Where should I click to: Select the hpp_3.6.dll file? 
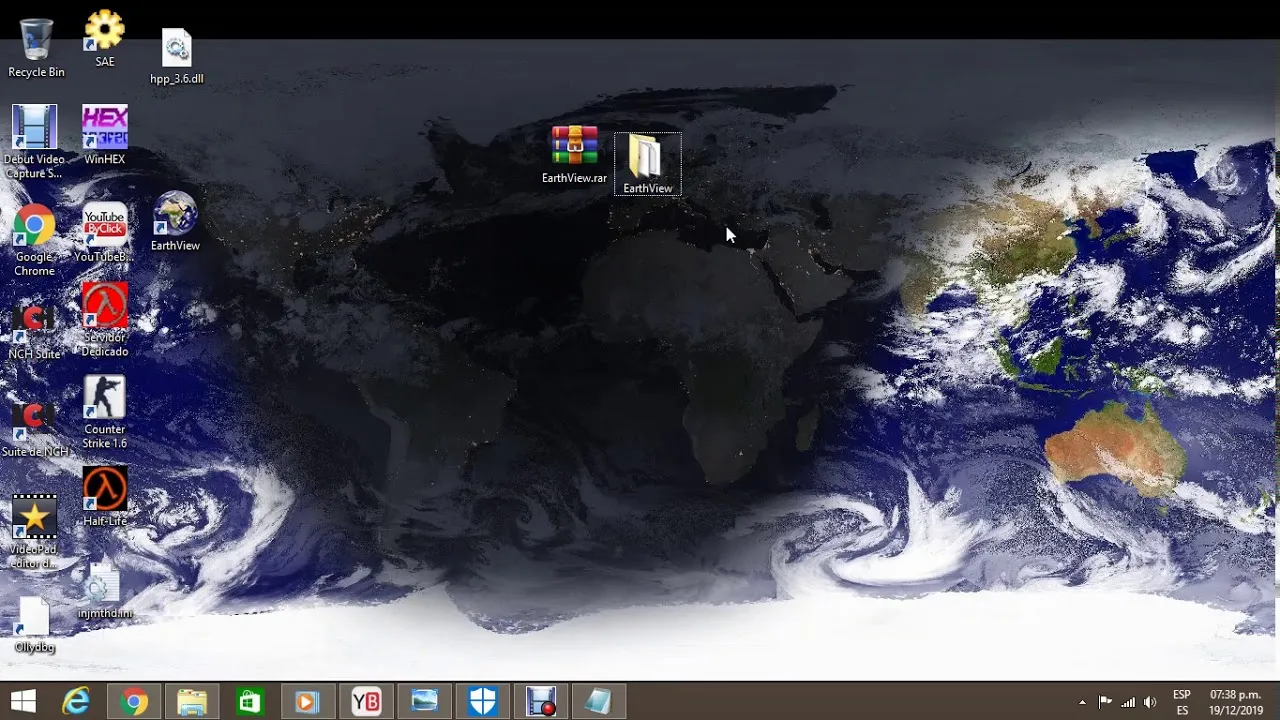click(x=177, y=57)
